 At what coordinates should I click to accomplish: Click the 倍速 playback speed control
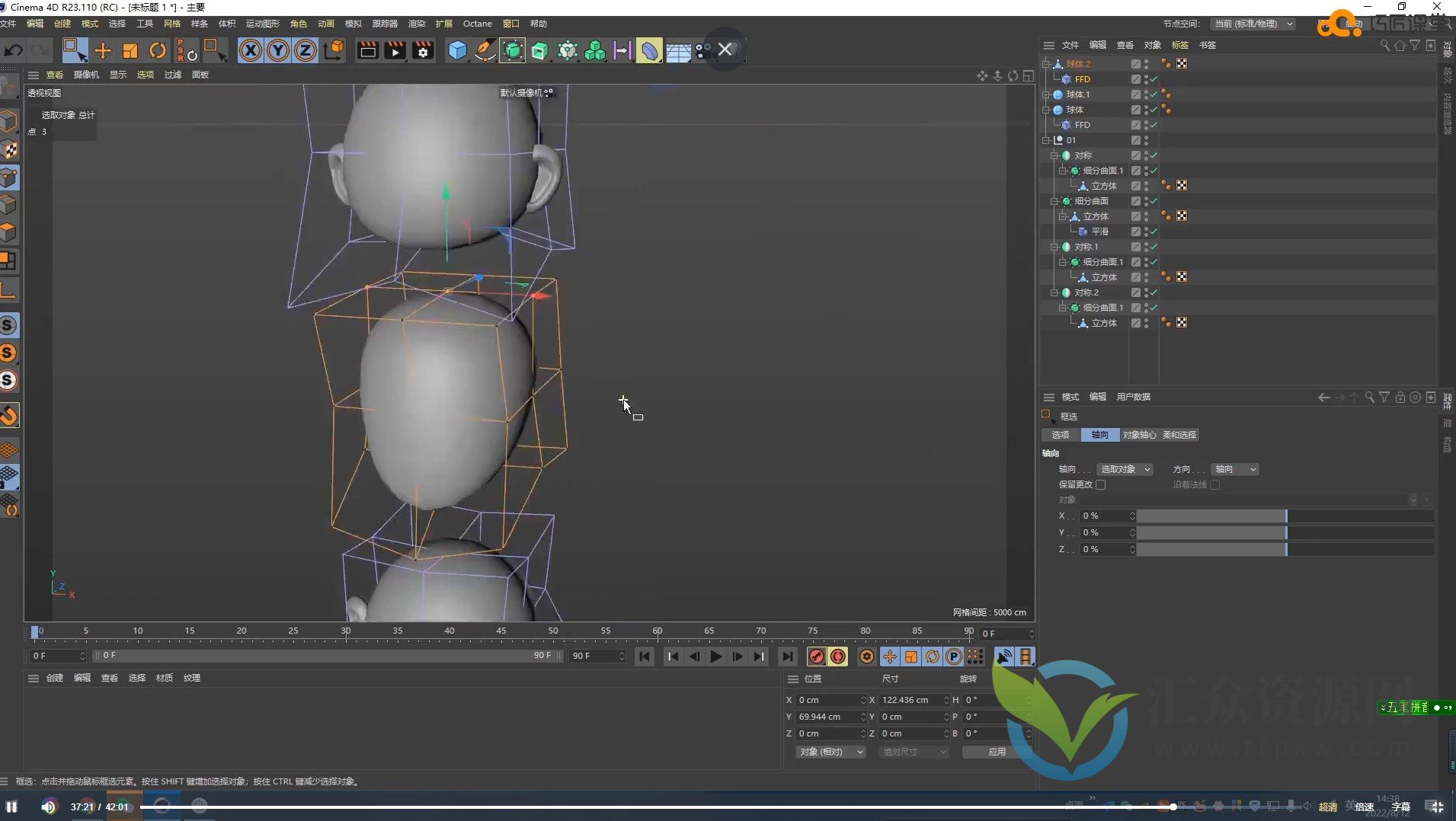point(1365,807)
